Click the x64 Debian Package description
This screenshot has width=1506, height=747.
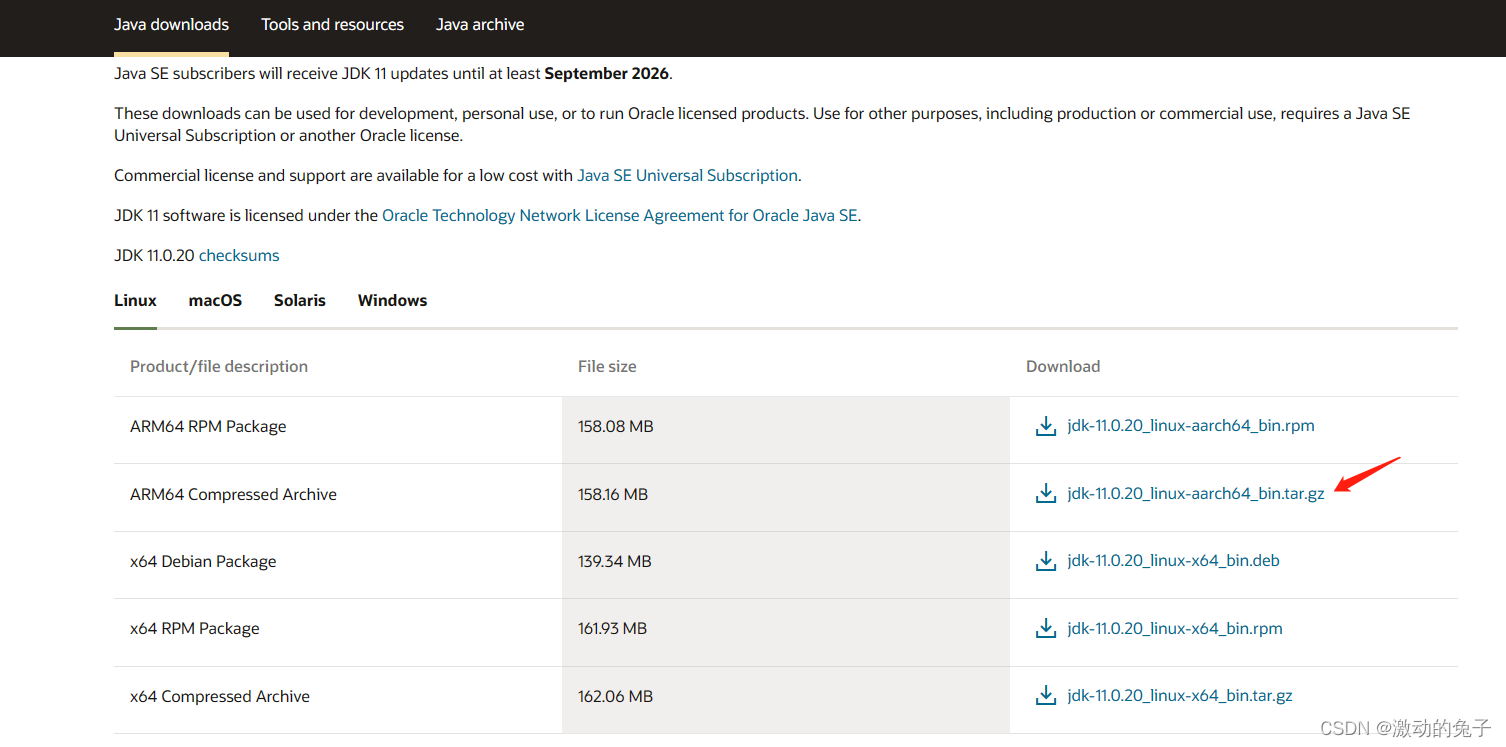[203, 562]
